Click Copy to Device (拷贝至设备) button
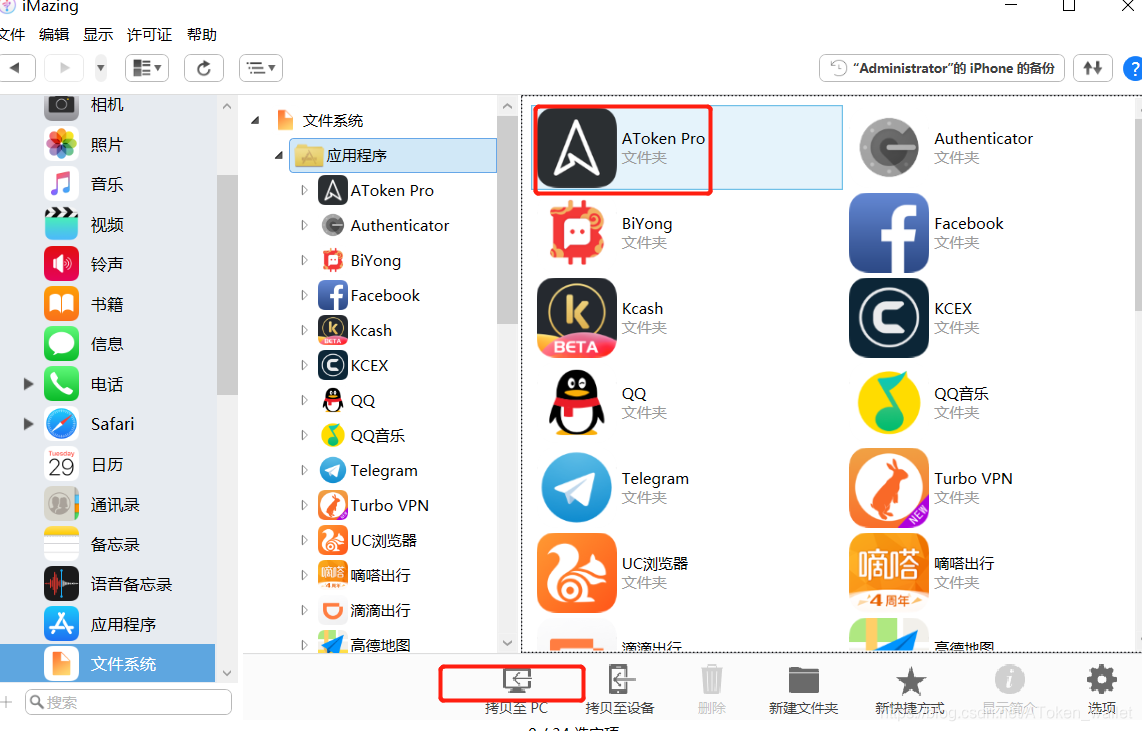 [x=620, y=689]
